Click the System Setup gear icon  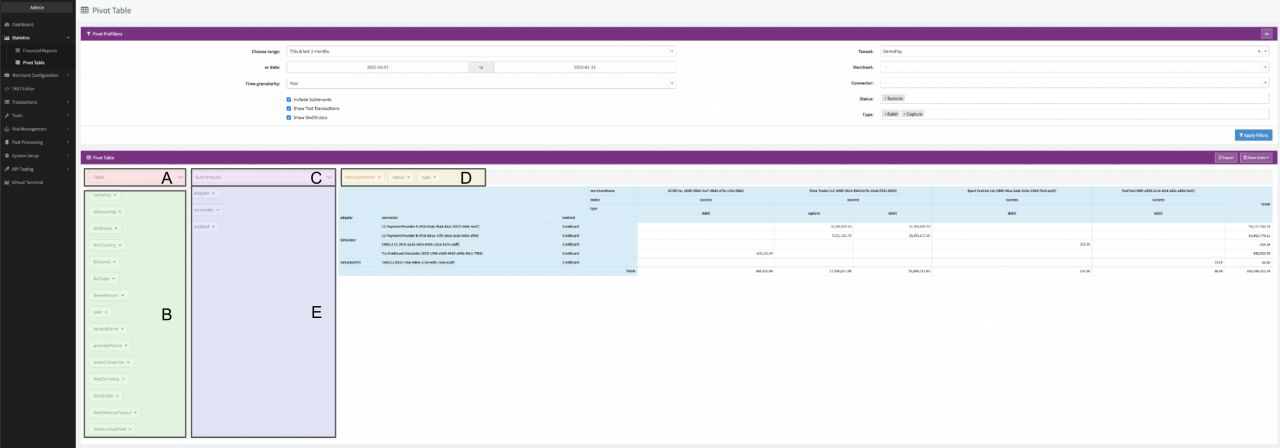pyautogui.click(x=8, y=156)
